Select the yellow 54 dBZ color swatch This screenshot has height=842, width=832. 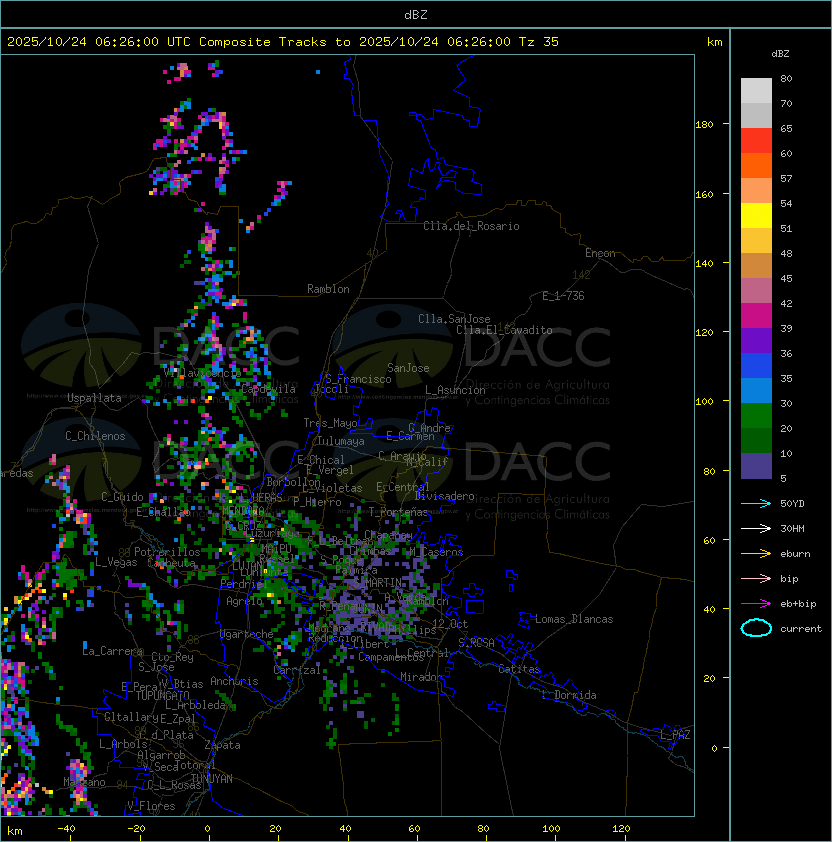pyautogui.click(x=756, y=215)
